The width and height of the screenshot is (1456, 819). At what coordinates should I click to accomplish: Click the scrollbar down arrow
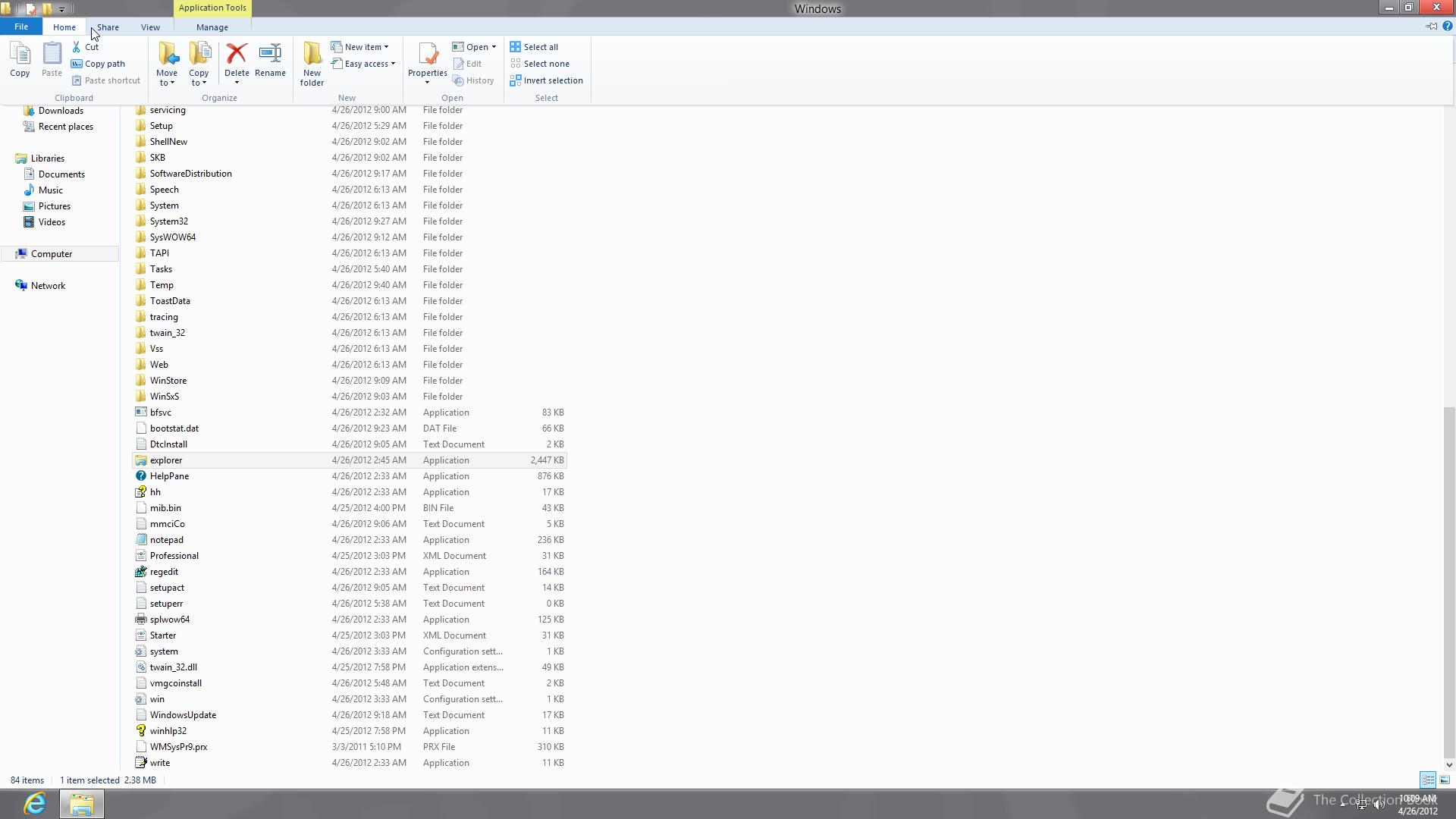(1449, 764)
